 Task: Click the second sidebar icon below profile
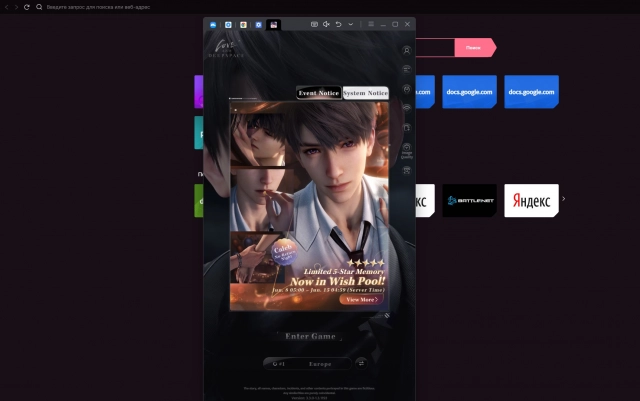pos(407,69)
